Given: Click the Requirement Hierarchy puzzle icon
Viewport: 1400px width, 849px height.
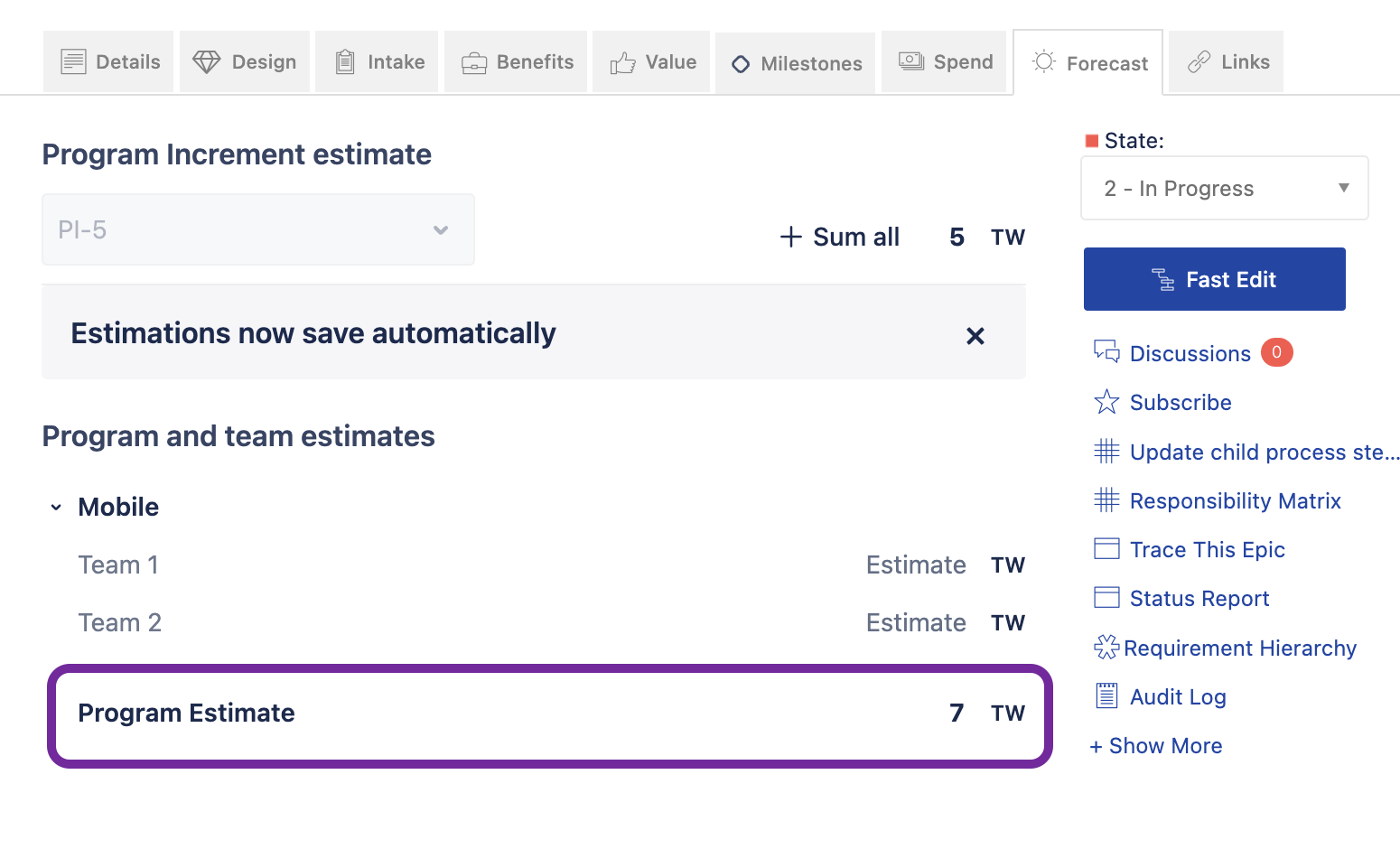Looking at the screenshot, I should pos(1106,647).
